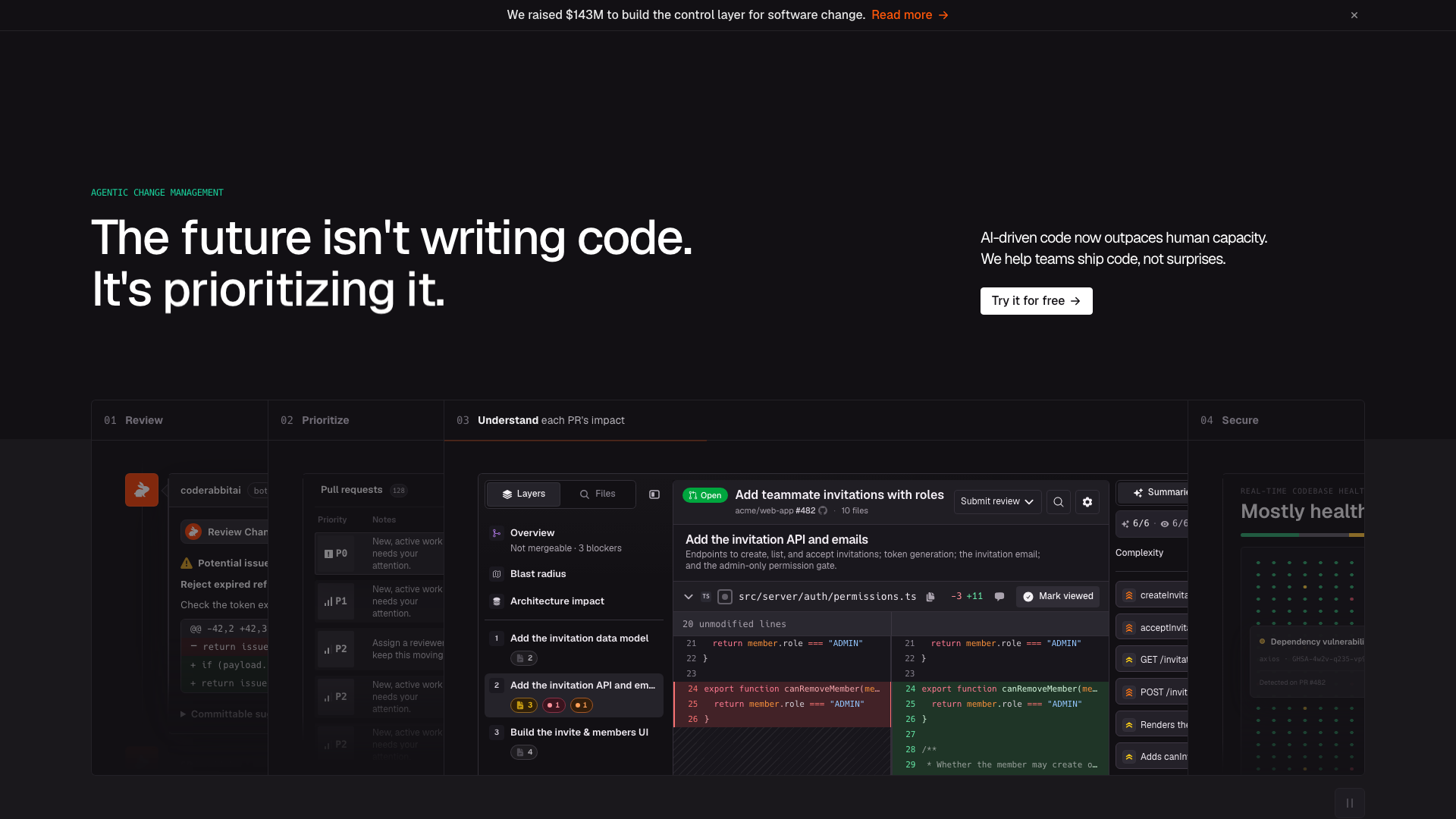Click the 4 files badge on layer 3
Screen dimensions: 1456x819
point(524,752)
